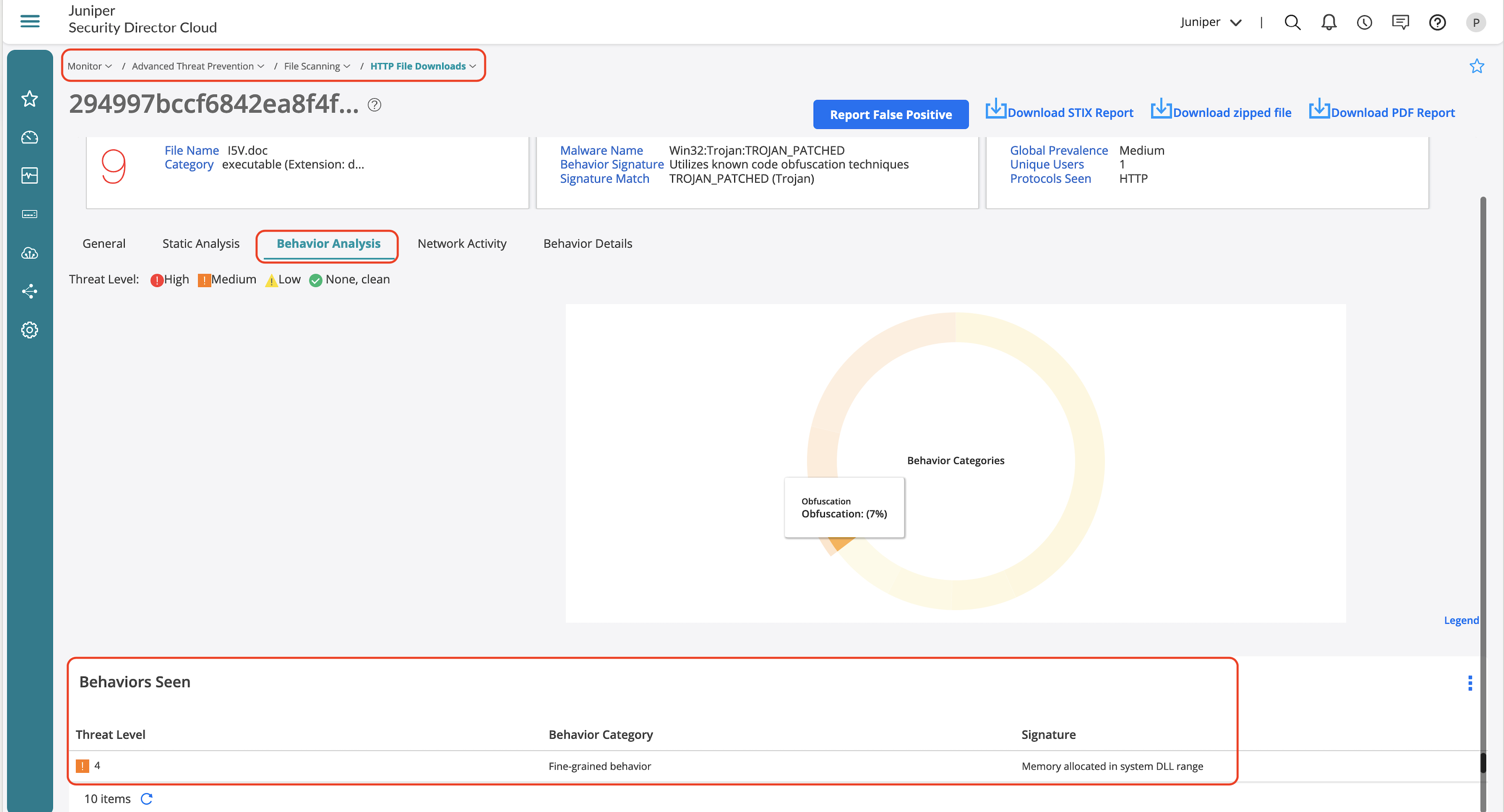Click the search magnifier icon

(x=1292, y=22)
